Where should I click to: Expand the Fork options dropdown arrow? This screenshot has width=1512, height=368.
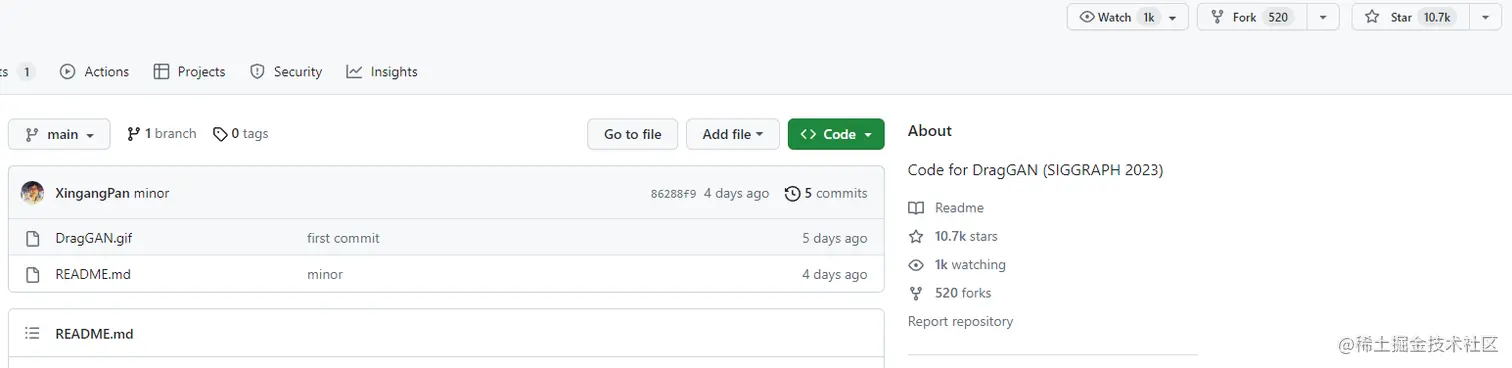pos(1323,17)
